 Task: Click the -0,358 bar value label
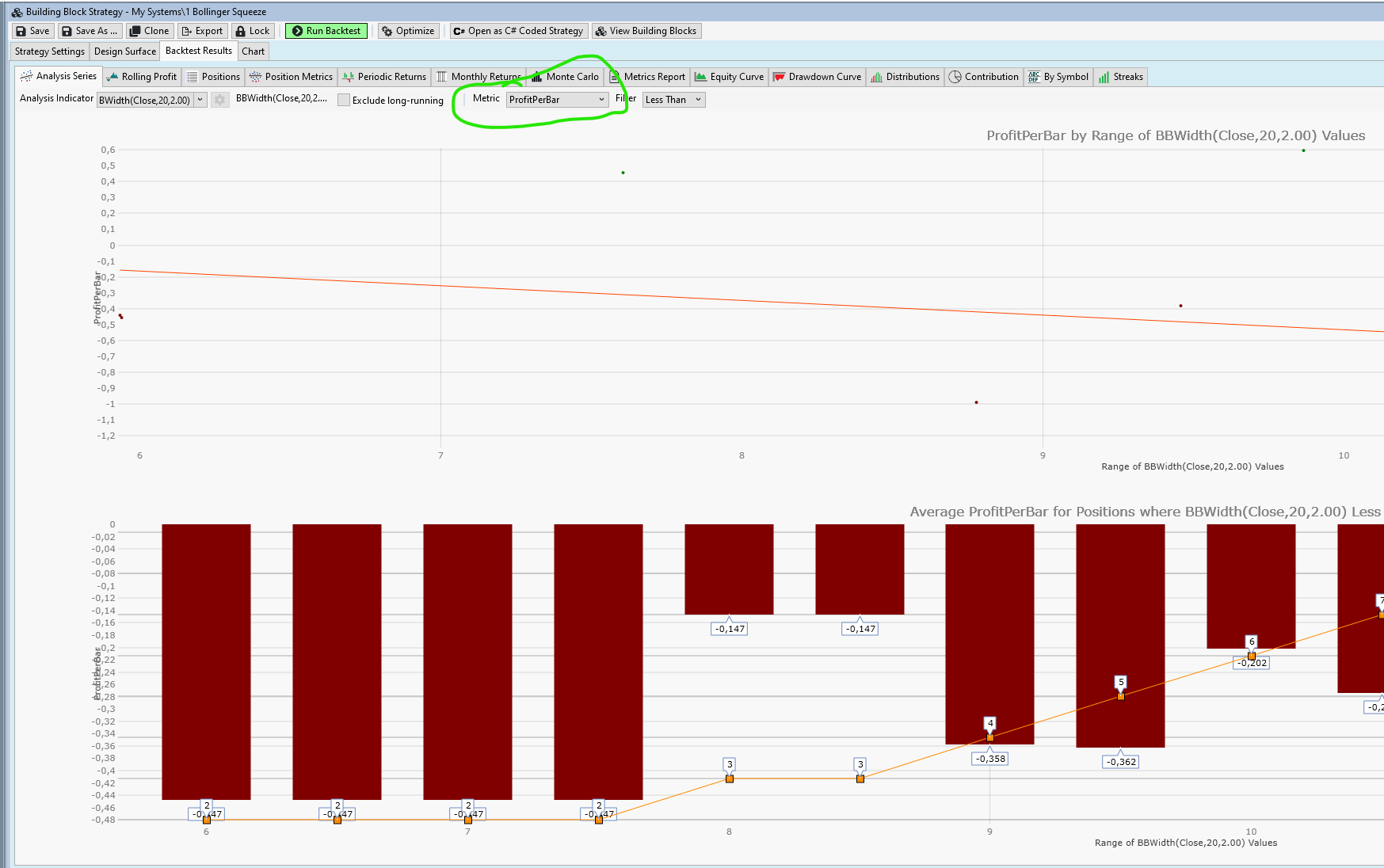pos(989,759)
